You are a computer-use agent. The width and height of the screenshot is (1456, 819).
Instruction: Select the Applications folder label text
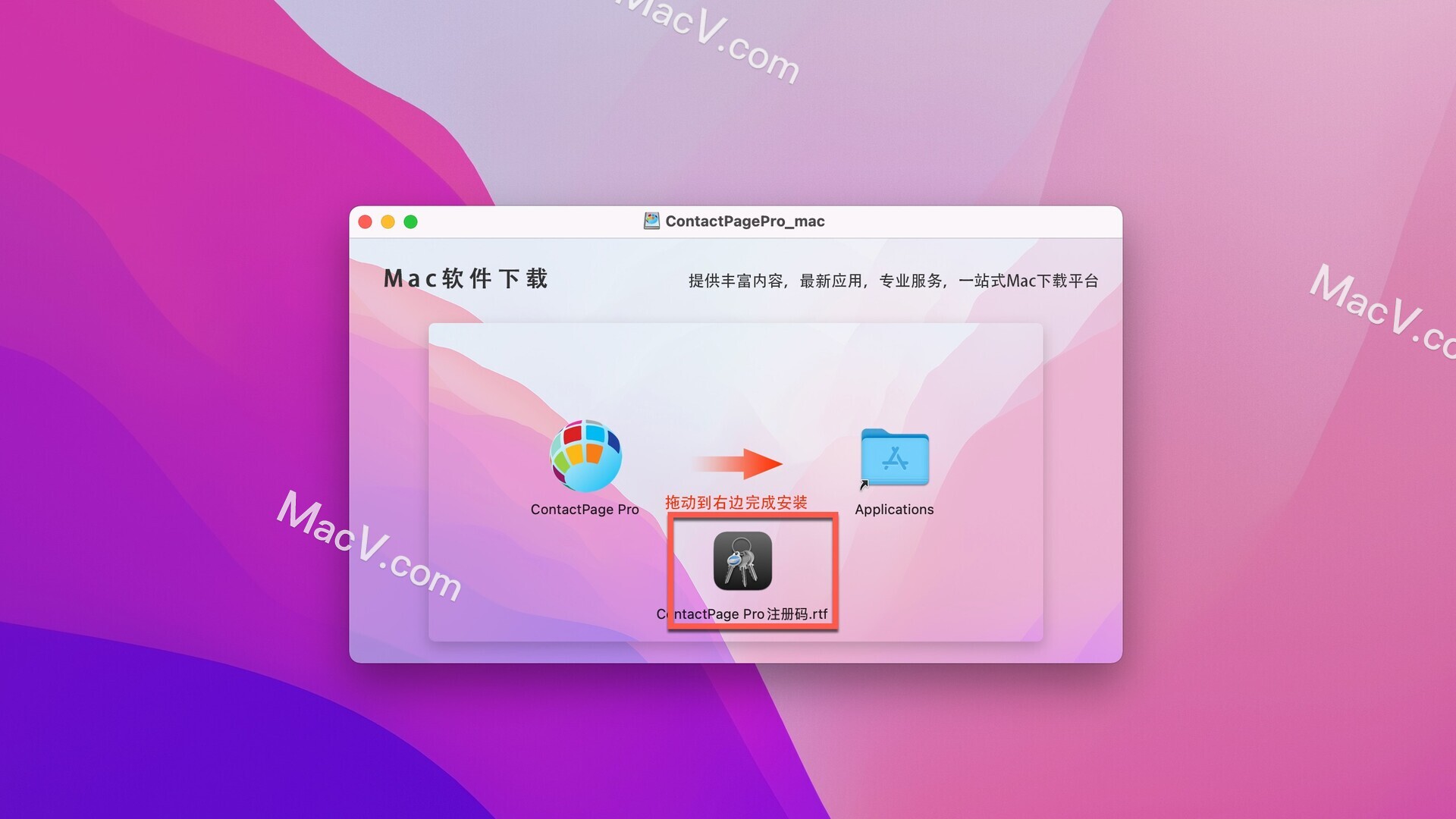[x=894, y=508]
